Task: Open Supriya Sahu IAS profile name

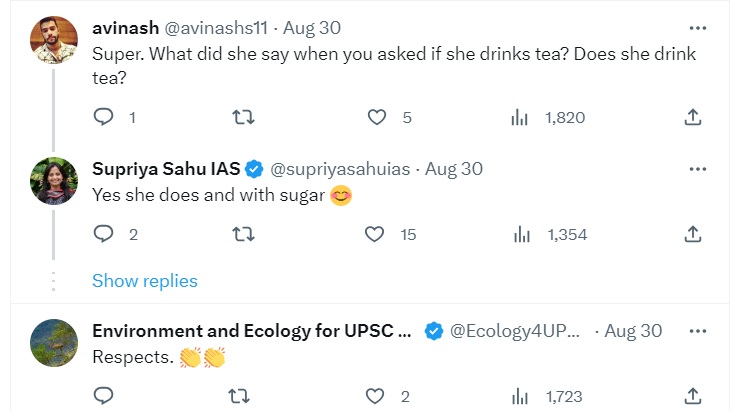Action: pos(166,169)
